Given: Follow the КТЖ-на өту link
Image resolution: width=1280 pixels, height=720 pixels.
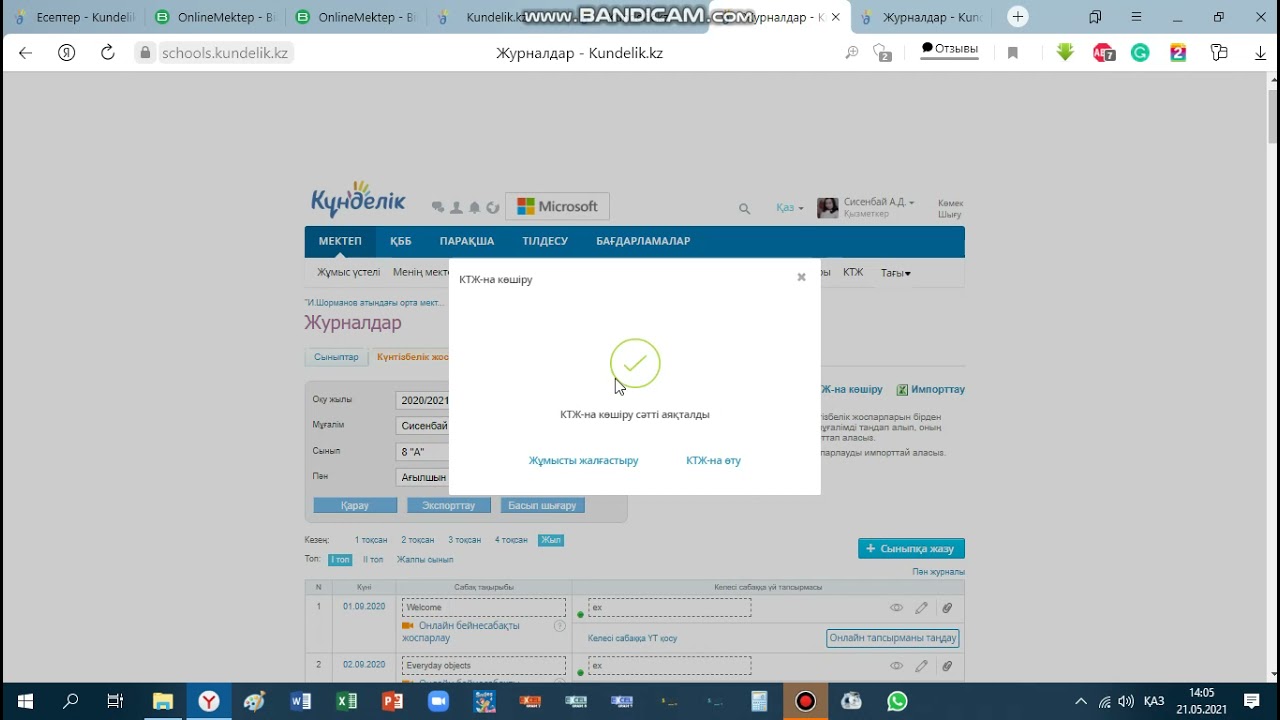Looking at the screenshot, I should (713, 461).
